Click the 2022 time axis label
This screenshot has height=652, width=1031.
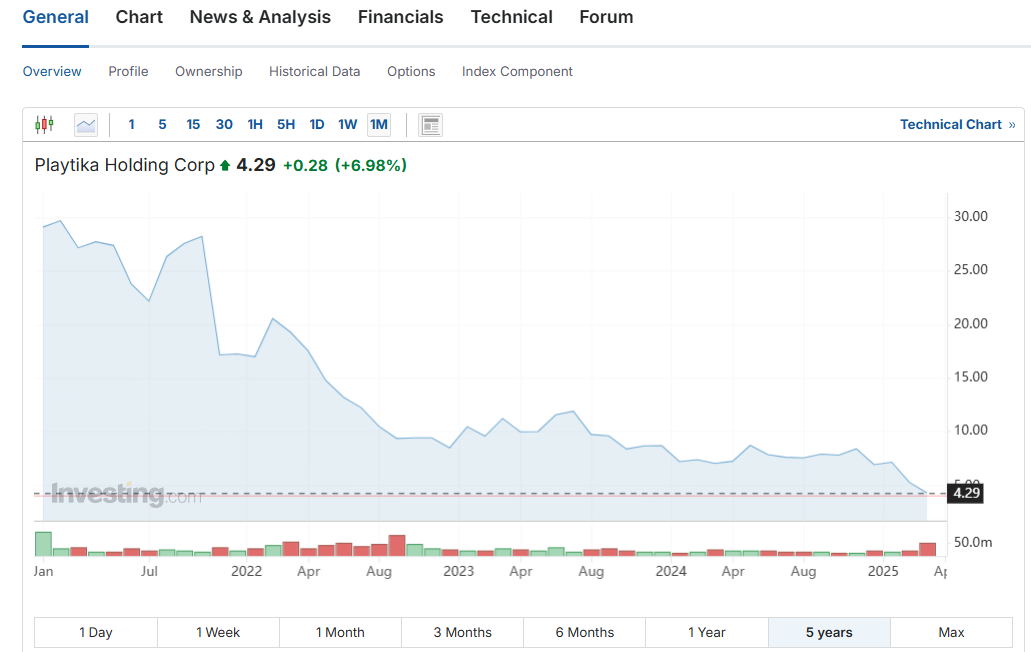tap(247, 571)
